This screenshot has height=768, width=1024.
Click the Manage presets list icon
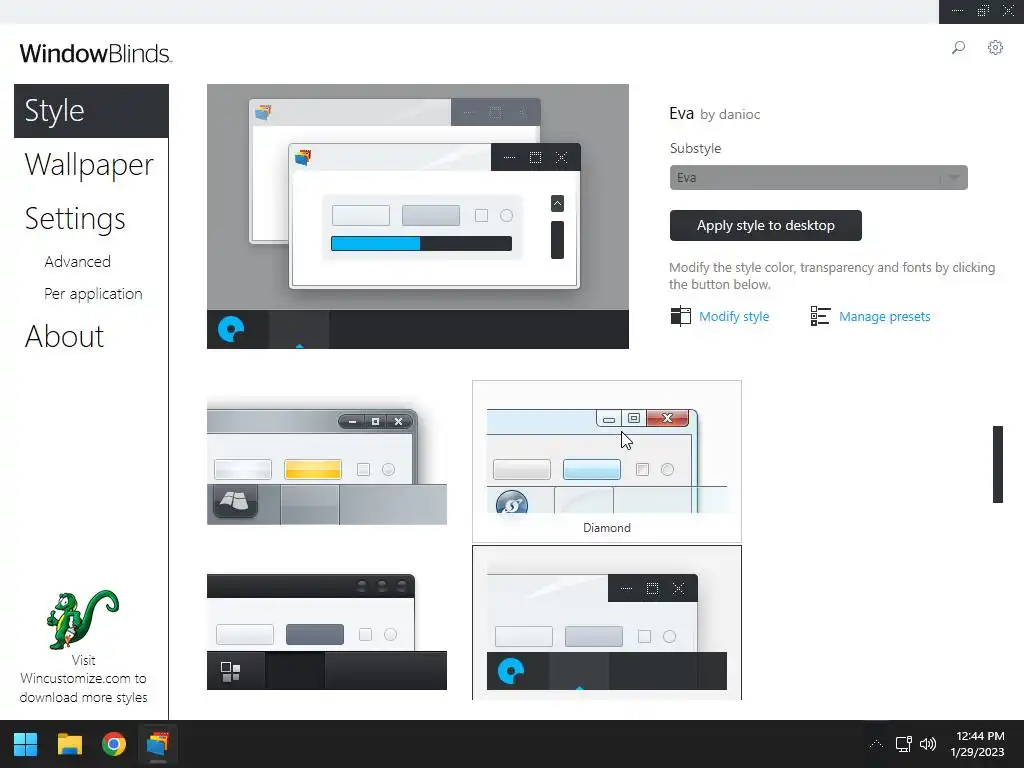tap(820, 316)
